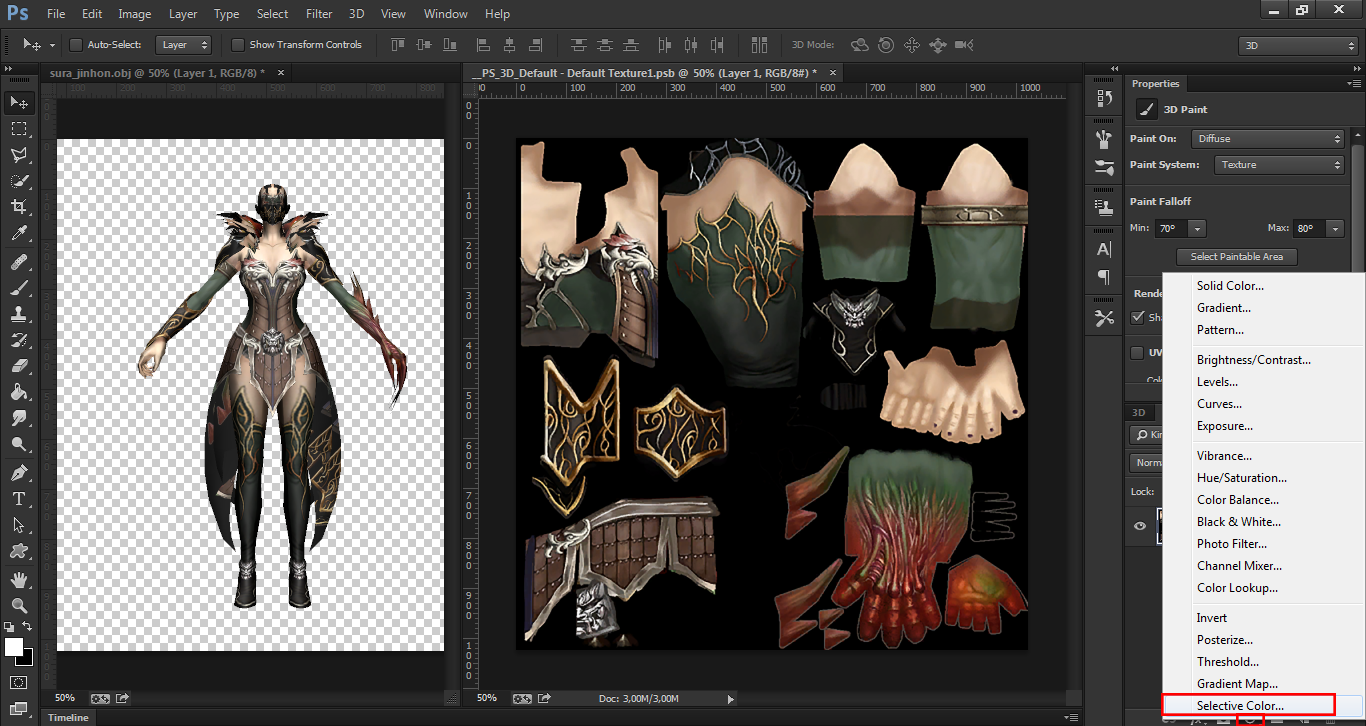The height and width of the screenshot is (726, 1366).
Task: Select the Pen tool
Action: pyautogui.click(x=19, y=473)
